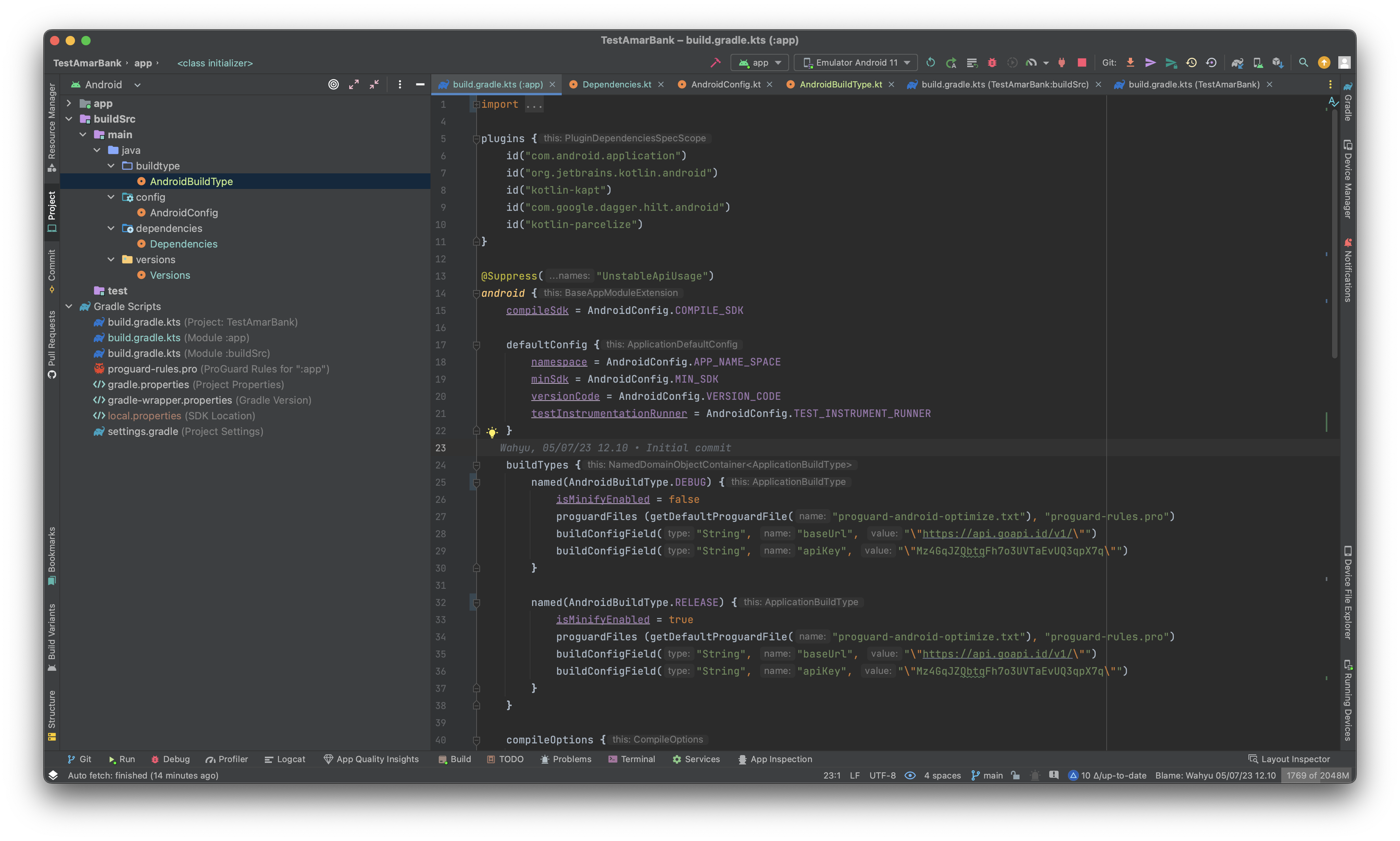
Task: Collapse the versions package node
Action: [111, 260]
